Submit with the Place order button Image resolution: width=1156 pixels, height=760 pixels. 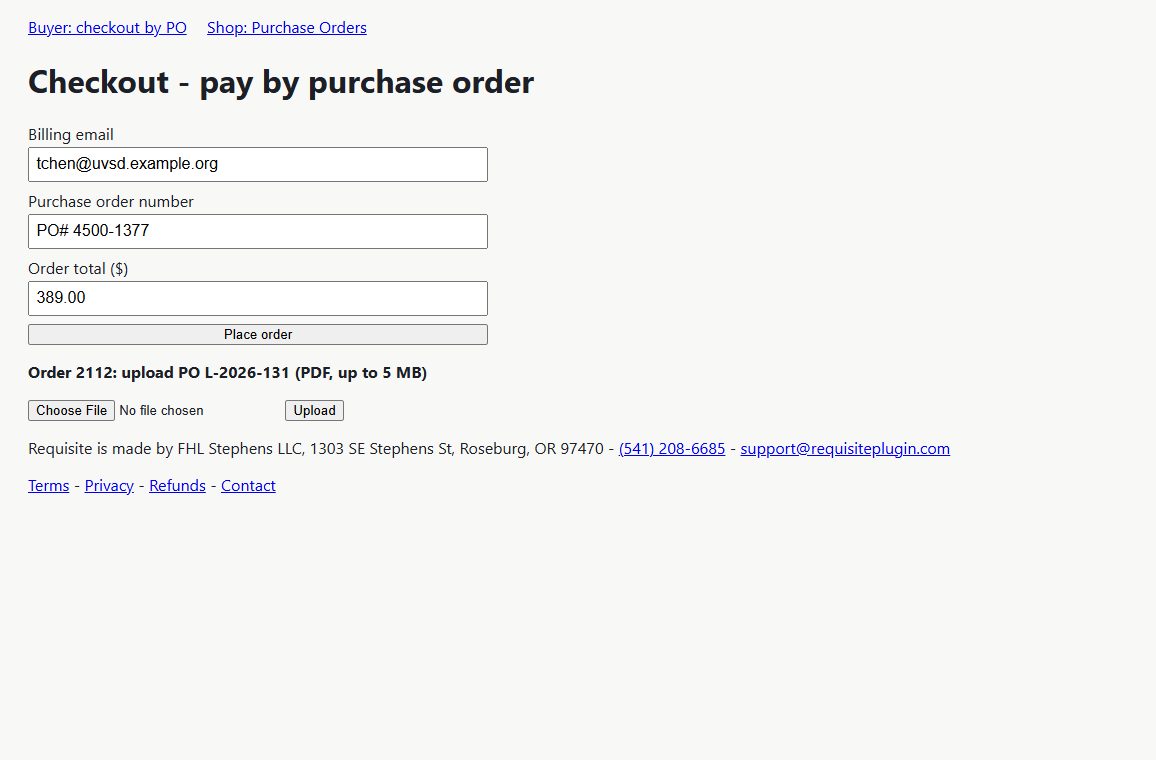(x=258, y=335)
